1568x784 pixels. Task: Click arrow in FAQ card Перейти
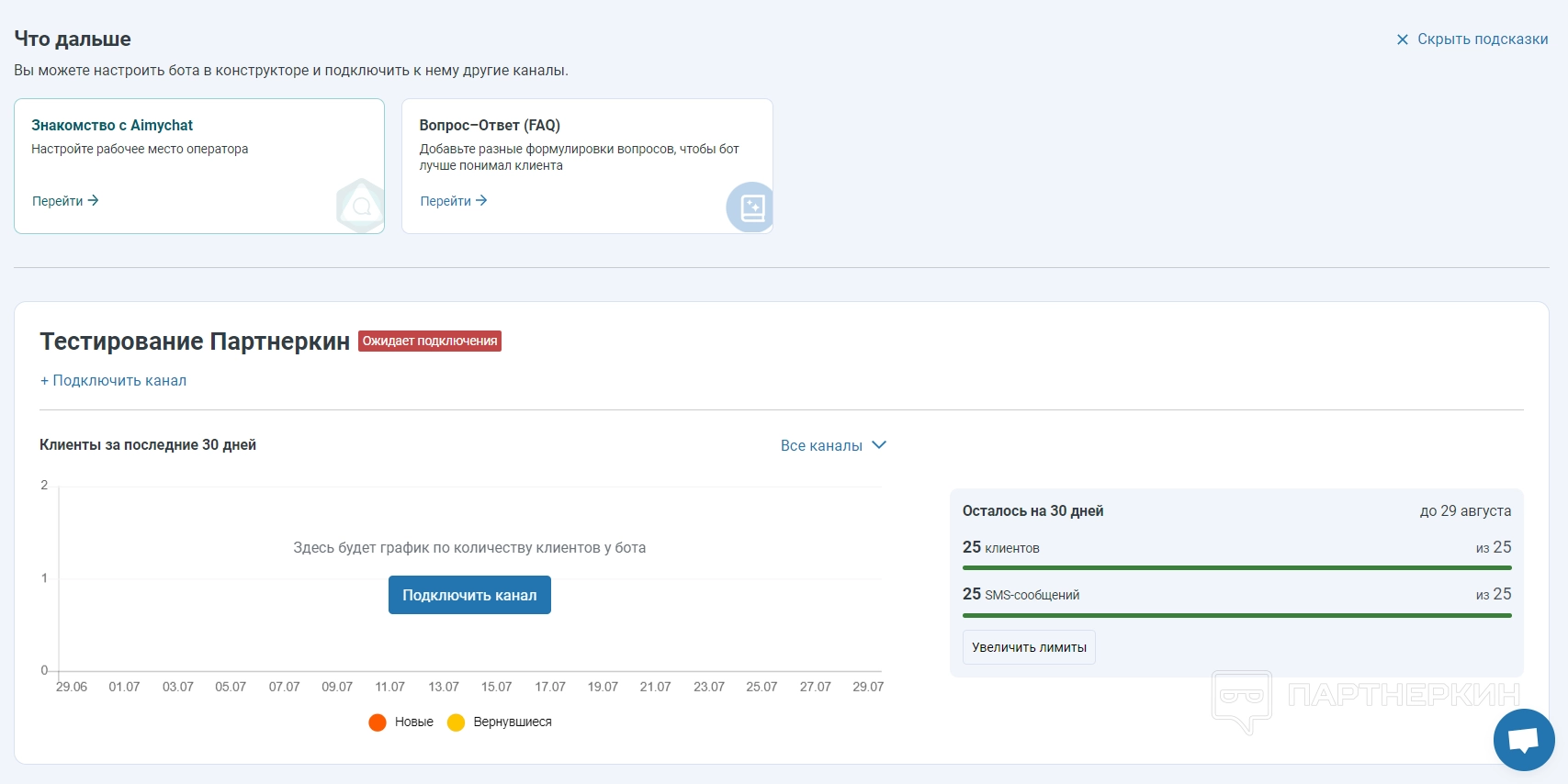pos(481,200)
